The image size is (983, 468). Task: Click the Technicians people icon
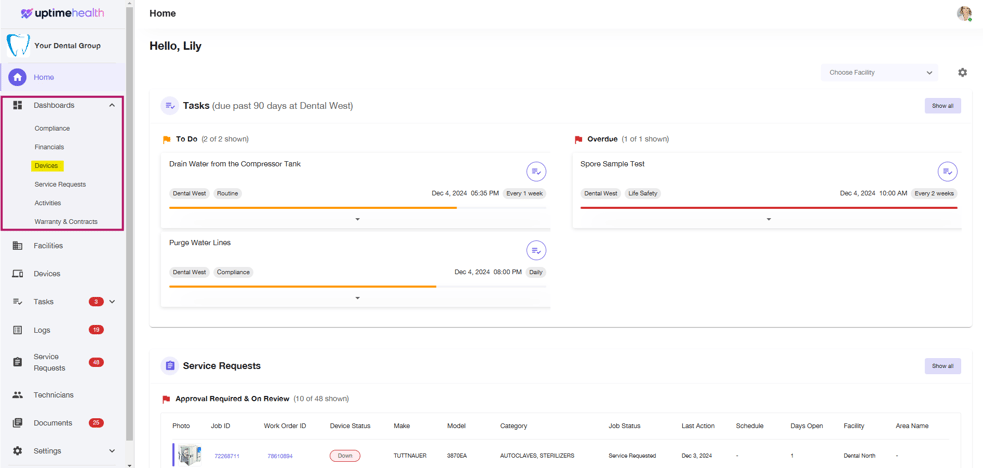coord(17,395)
